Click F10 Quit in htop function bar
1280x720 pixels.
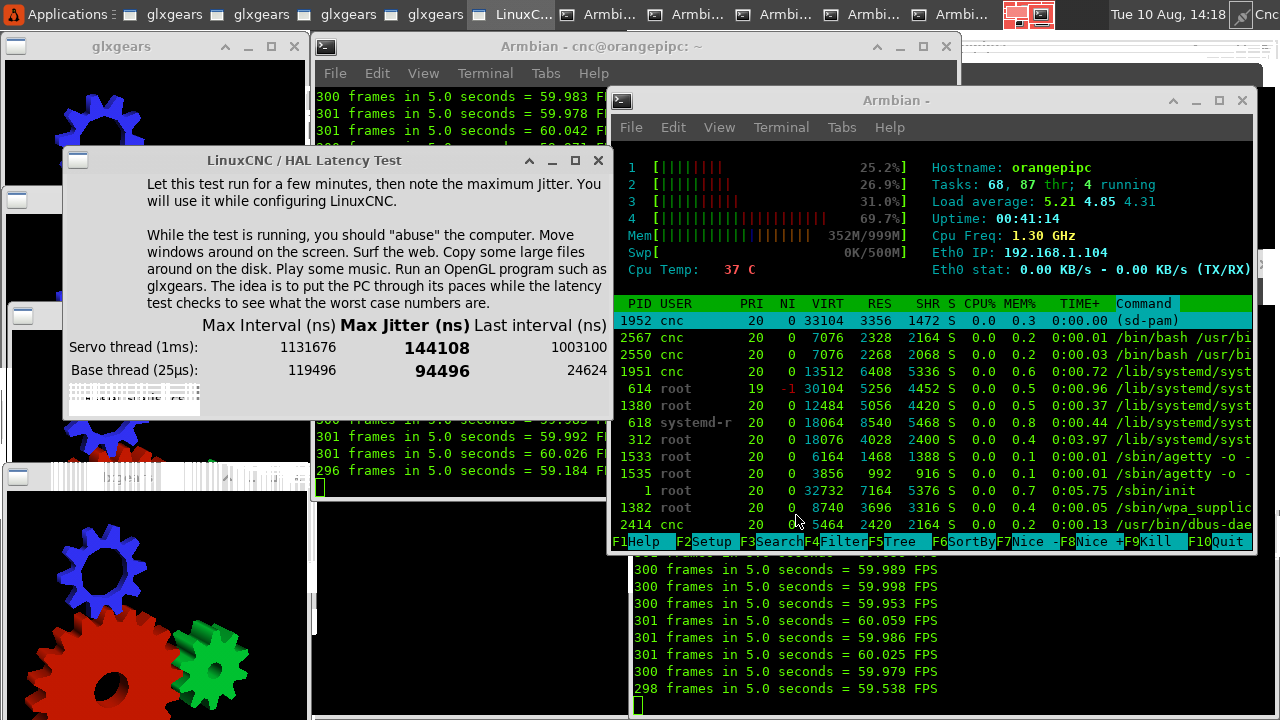coord(1220,541)
